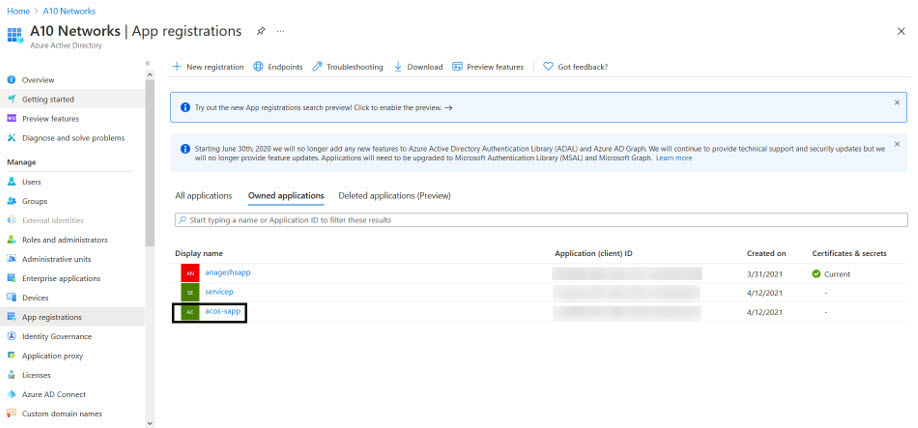Click the search magnifier icon in filter box
The image size is (918, 428).
(183, 220)
